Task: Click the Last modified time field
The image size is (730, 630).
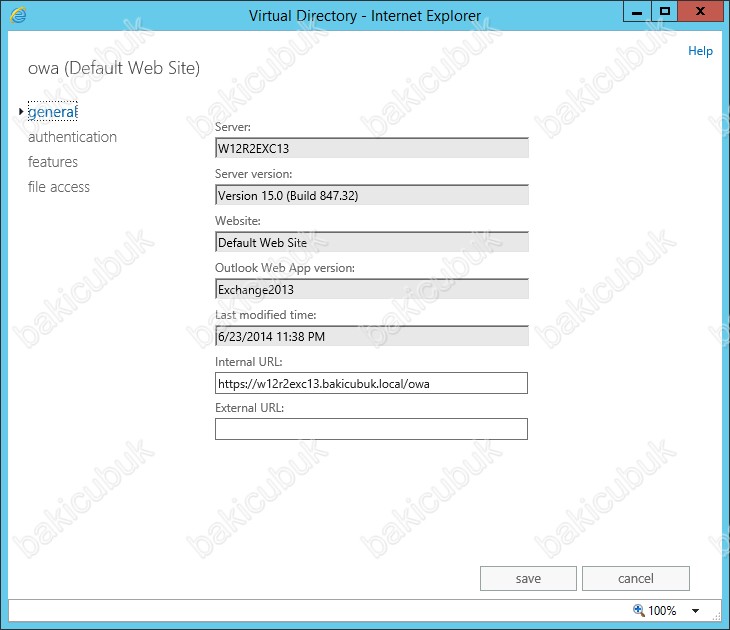Action: 372,336
